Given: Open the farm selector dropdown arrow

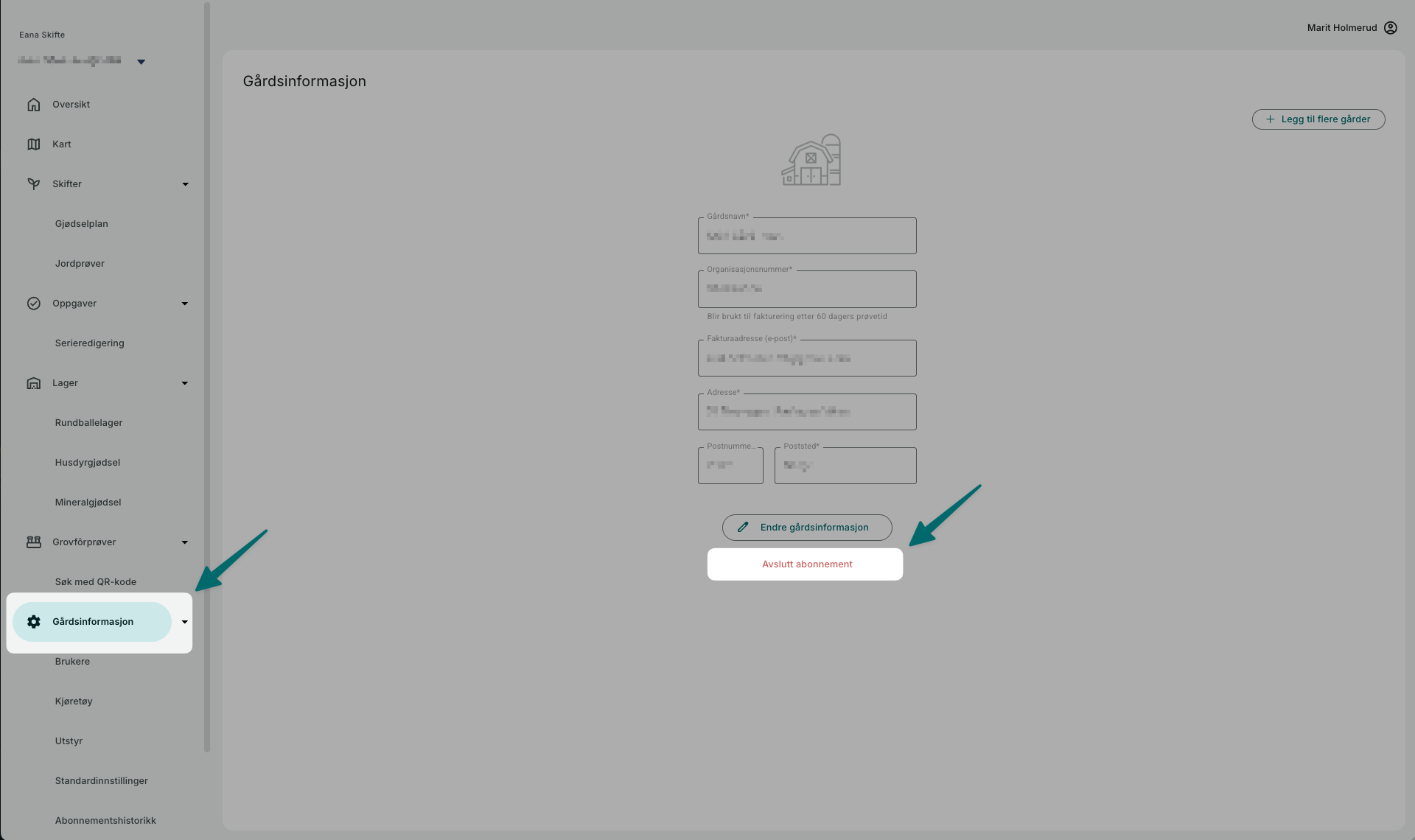Looking at the screenshot, I should point(141,62).
